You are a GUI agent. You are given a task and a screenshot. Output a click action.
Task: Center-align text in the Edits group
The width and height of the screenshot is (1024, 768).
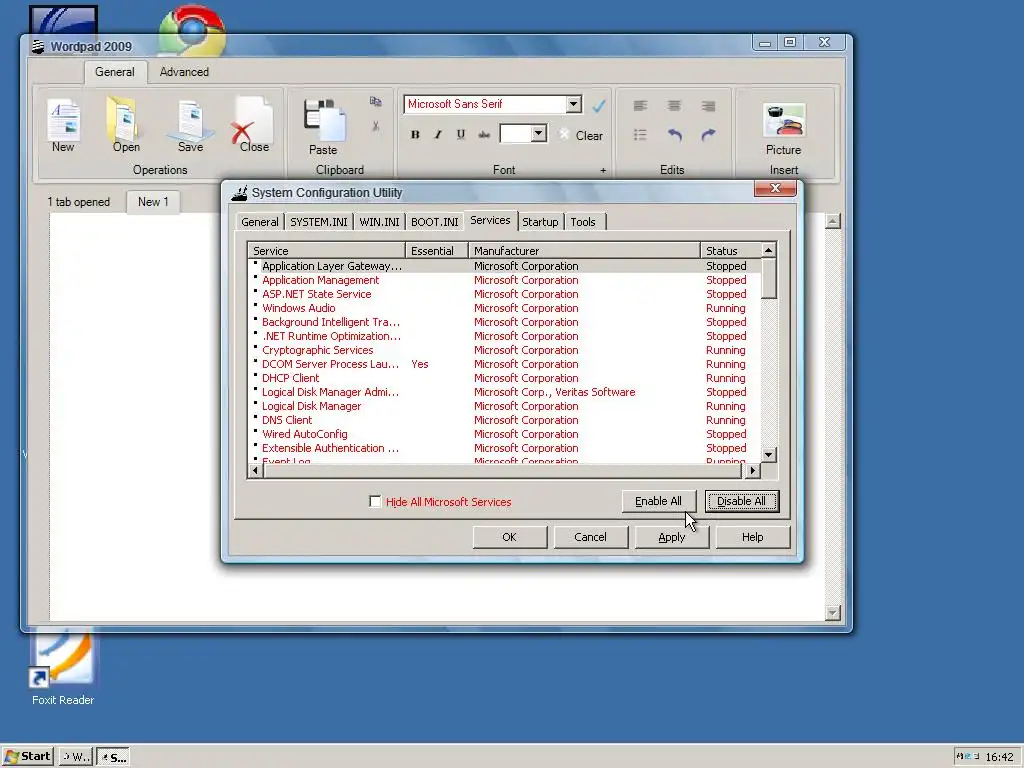click(674, 106)
